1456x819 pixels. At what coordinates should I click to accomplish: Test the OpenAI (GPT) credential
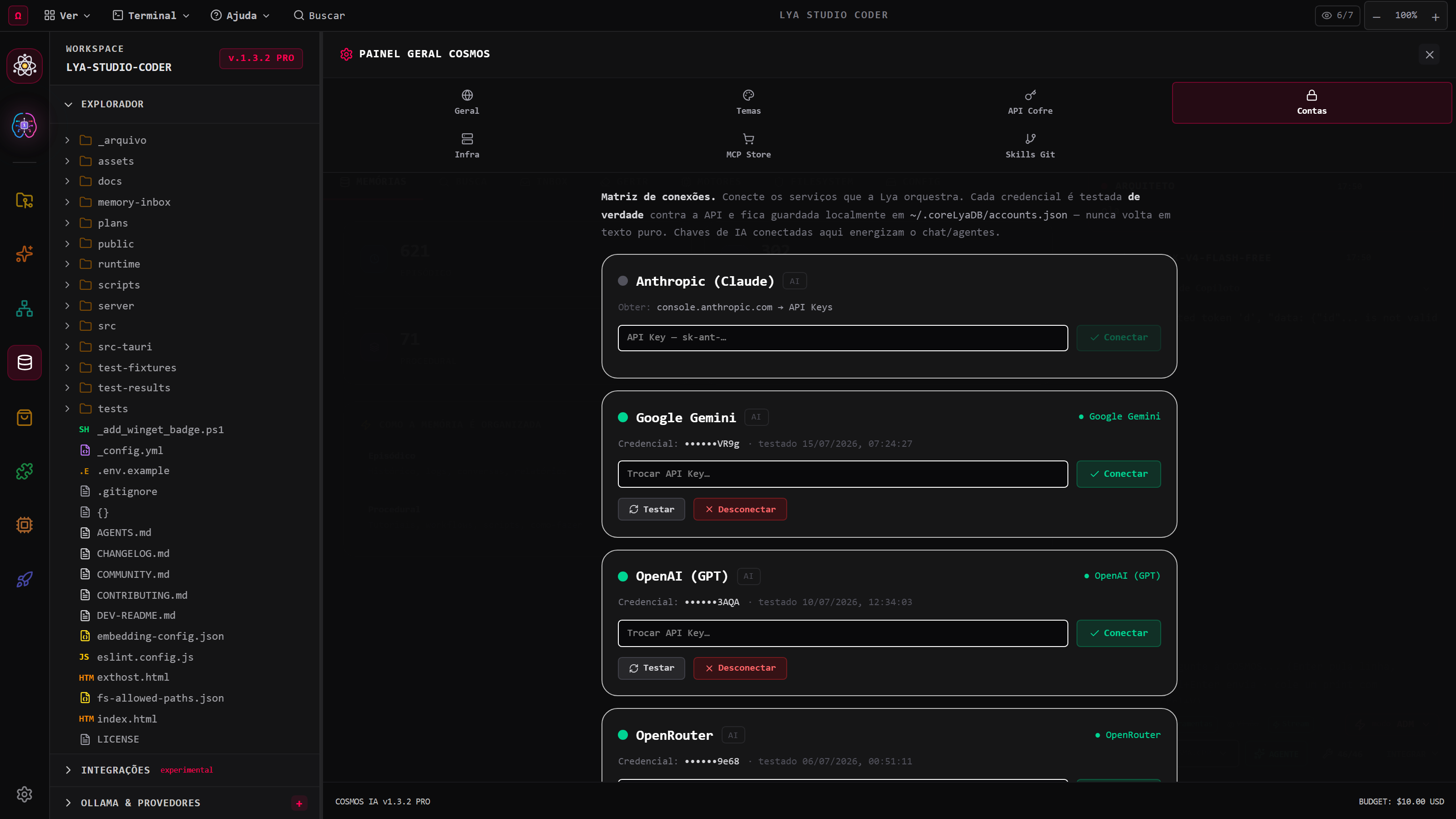tap(651, 668)
